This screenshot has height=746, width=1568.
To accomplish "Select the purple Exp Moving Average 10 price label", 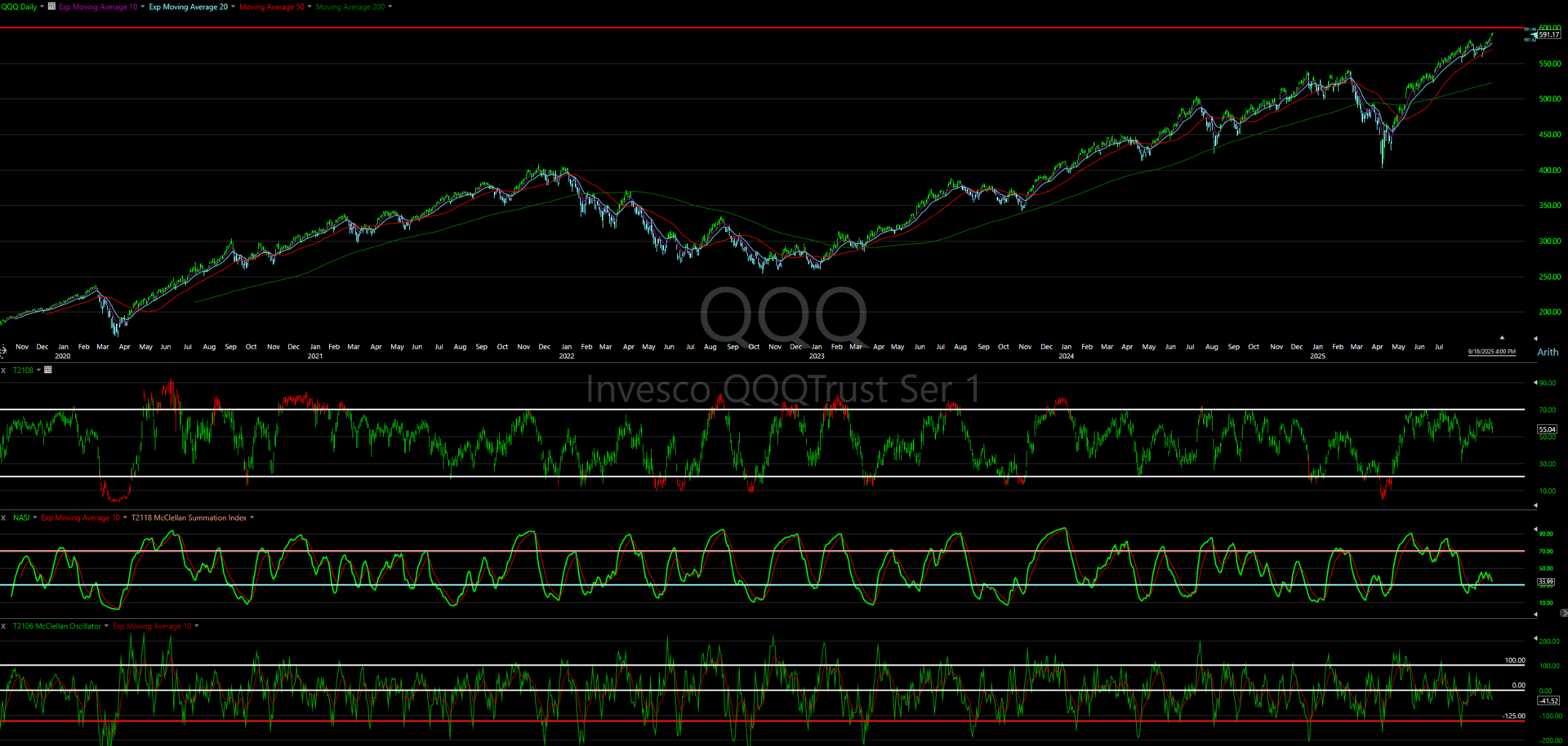I will (x=98, y=7).
